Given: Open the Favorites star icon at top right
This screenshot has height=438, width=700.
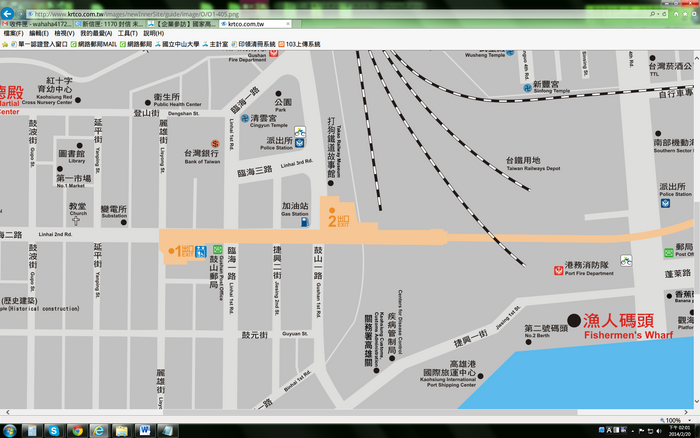Looking at the screenshot, I should pyautogui.click(x=685, y=14).
